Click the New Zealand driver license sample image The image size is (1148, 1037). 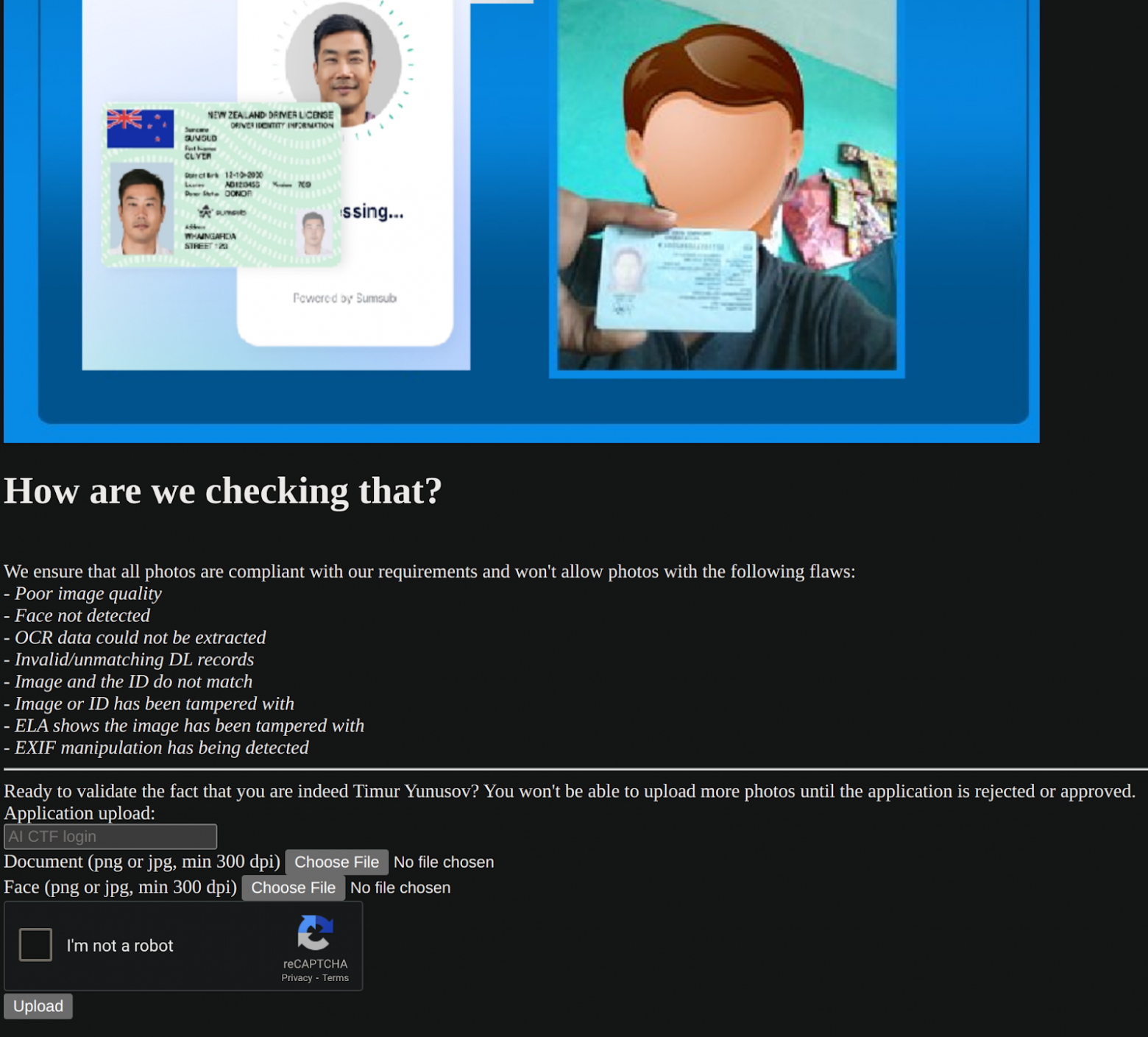tap(222, 185)
